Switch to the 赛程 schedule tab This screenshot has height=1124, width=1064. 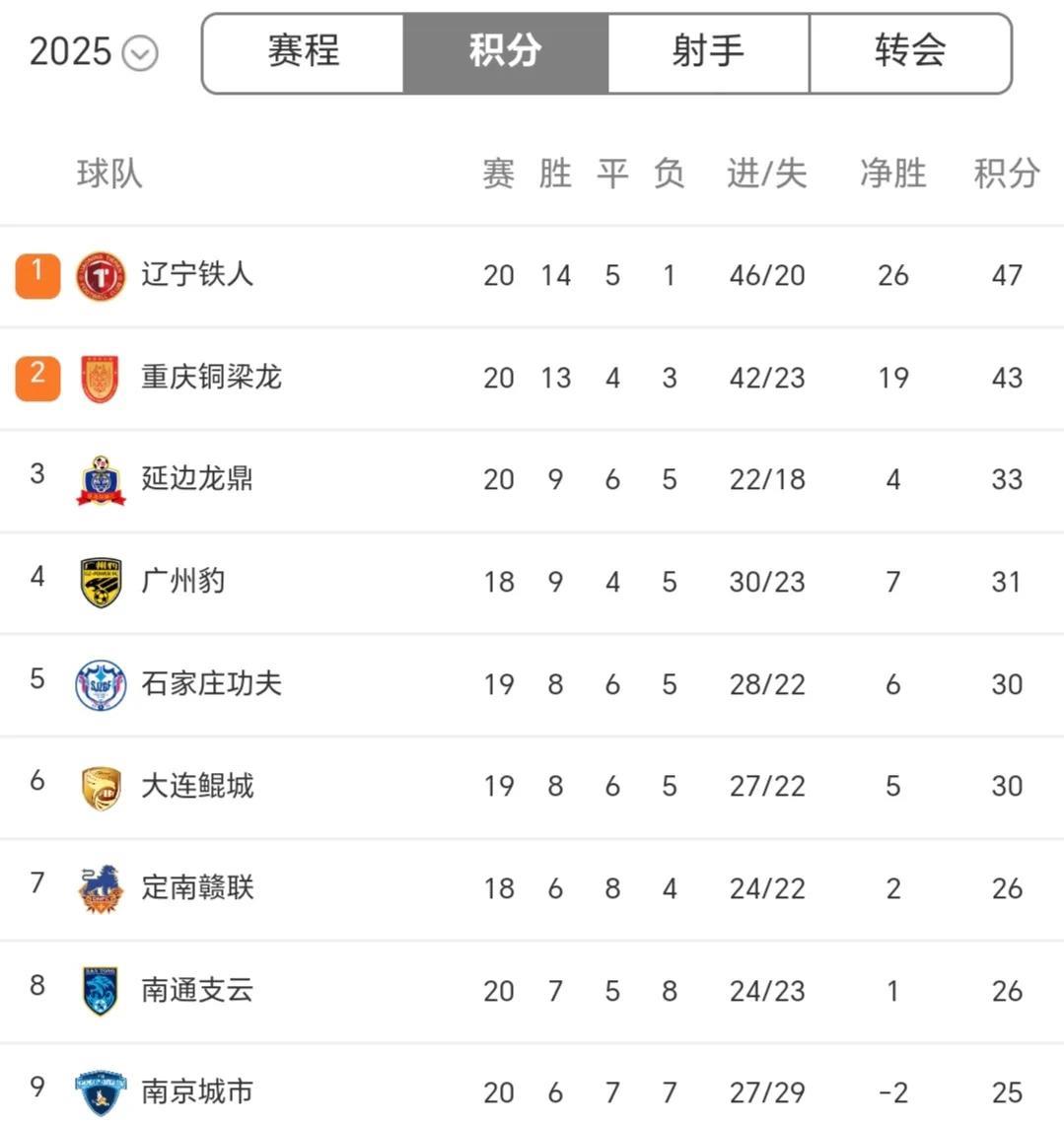[x=304, y=51]
